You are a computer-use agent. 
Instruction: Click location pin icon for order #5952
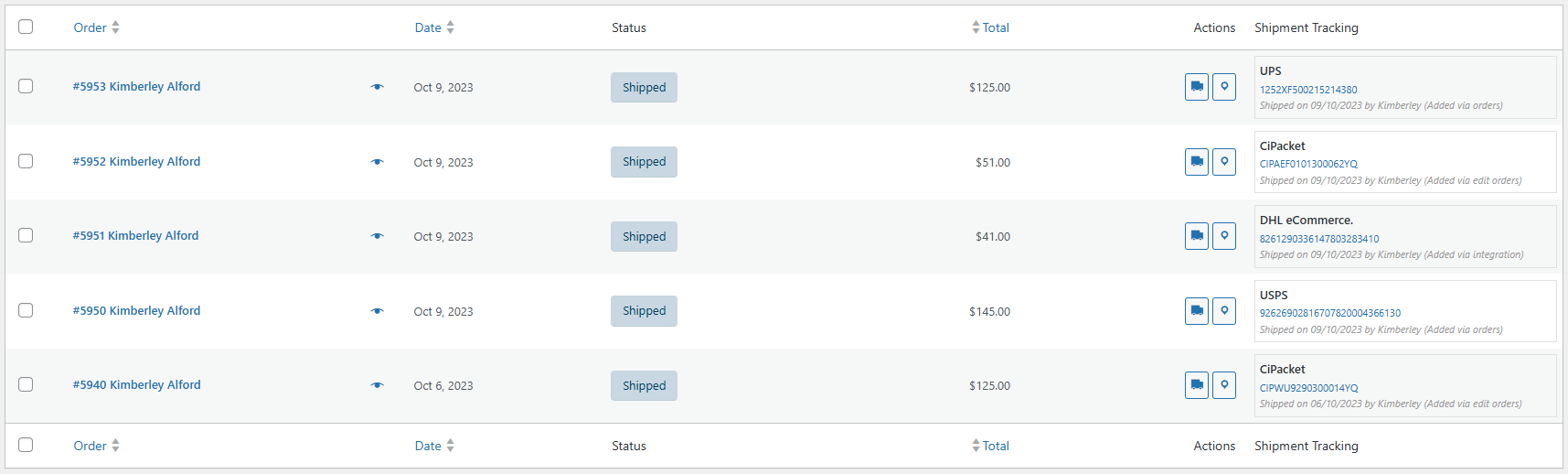[x=1224, y=162]
